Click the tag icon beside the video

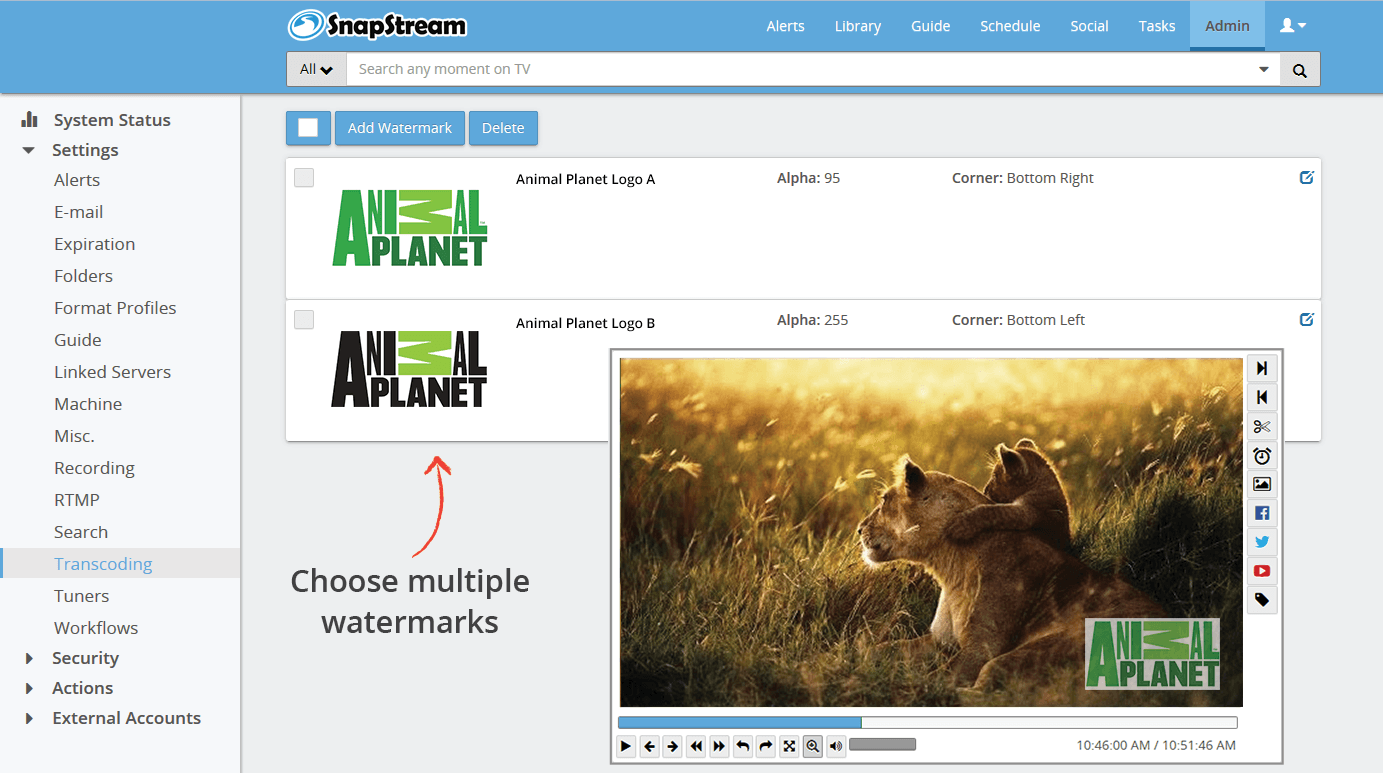pyautogui.click(x=1262, y=600)
